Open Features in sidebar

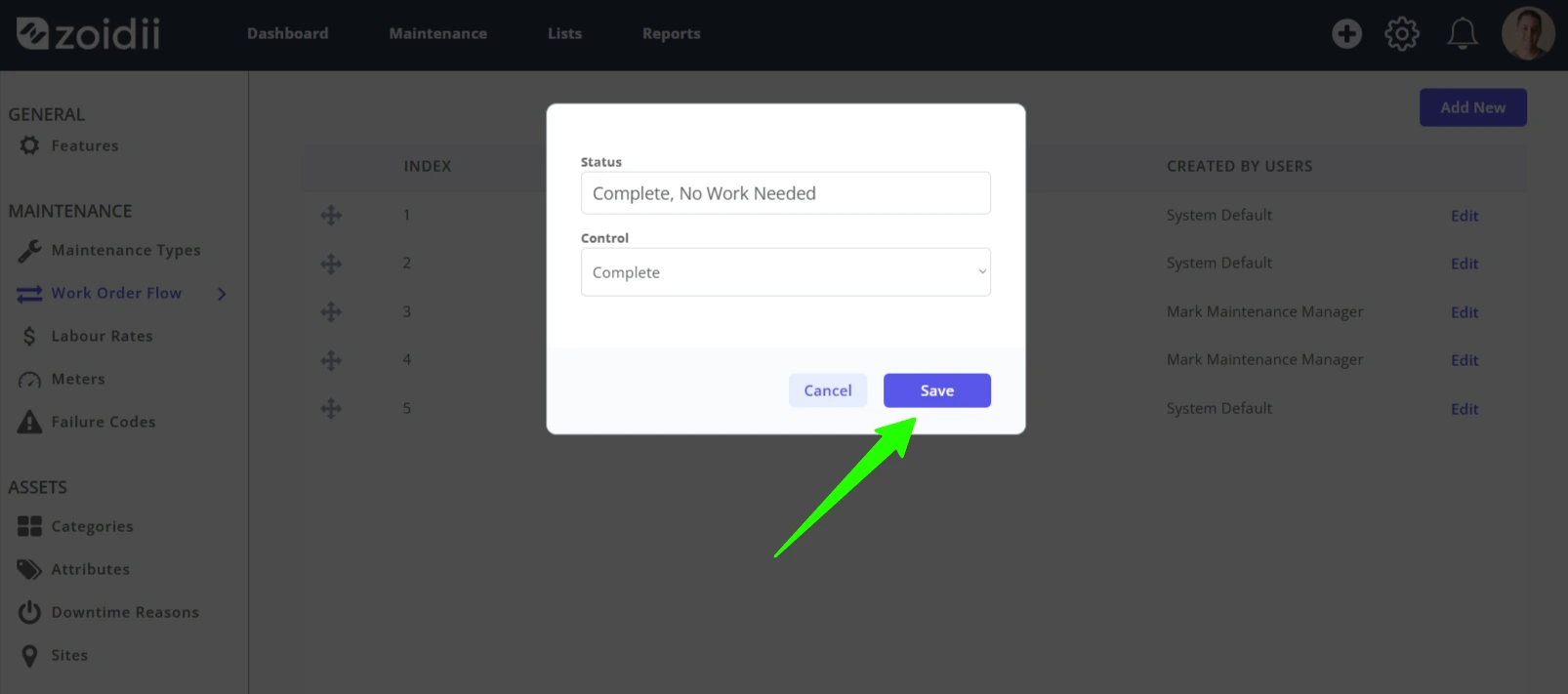click(x=85, y=145)
